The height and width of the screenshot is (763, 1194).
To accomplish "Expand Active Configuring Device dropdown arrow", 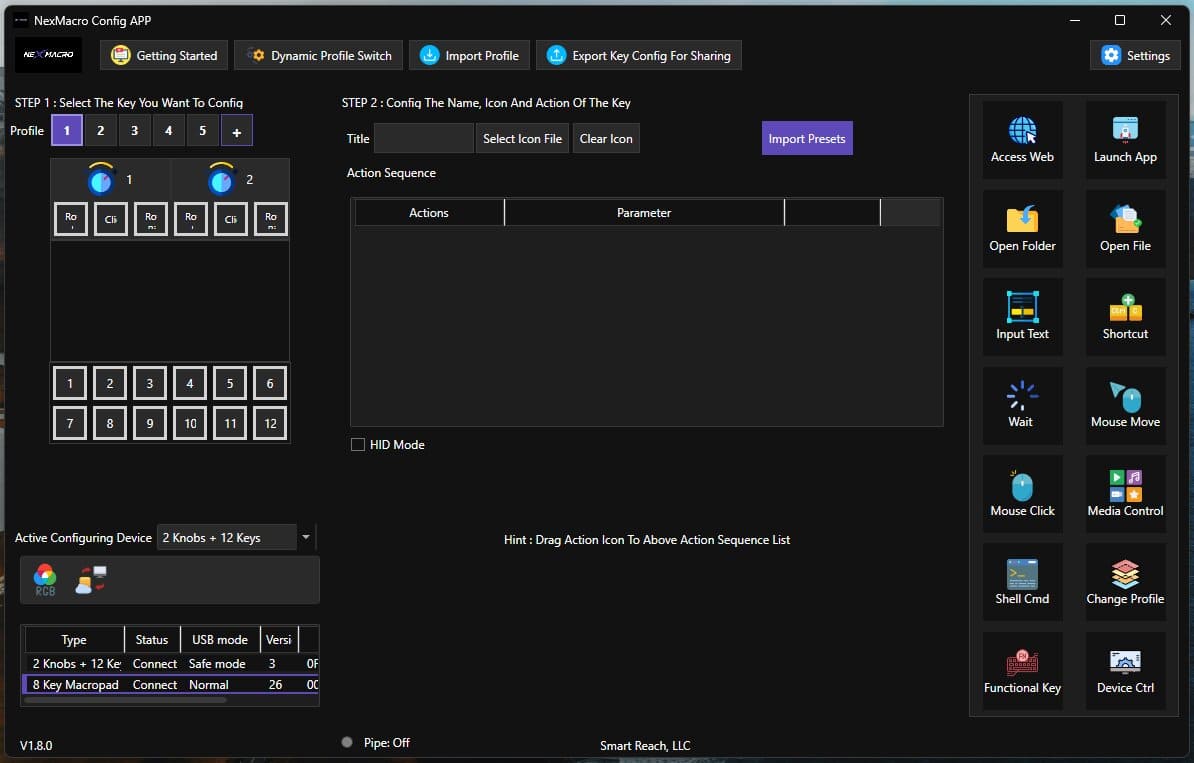I will [x=305, y=538].
